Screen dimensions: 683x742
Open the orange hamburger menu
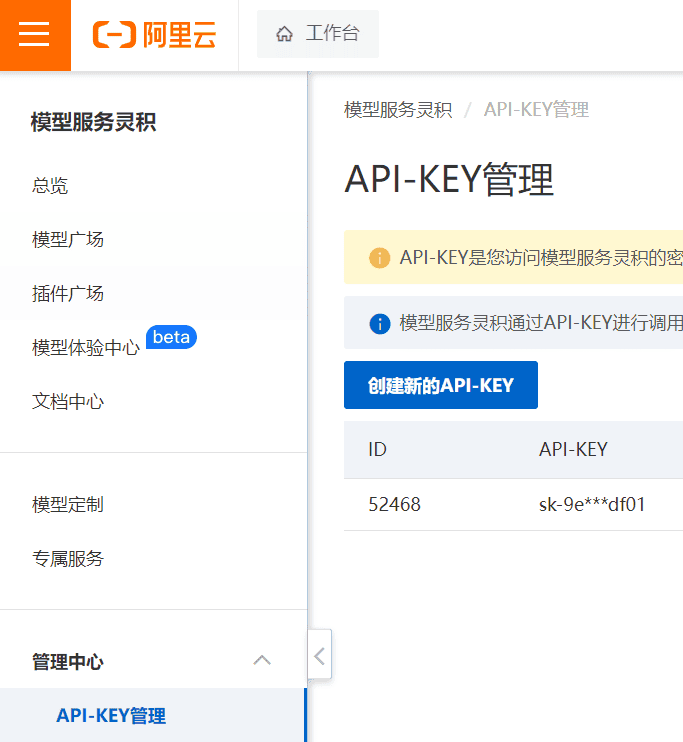click(x=35, y=35)
